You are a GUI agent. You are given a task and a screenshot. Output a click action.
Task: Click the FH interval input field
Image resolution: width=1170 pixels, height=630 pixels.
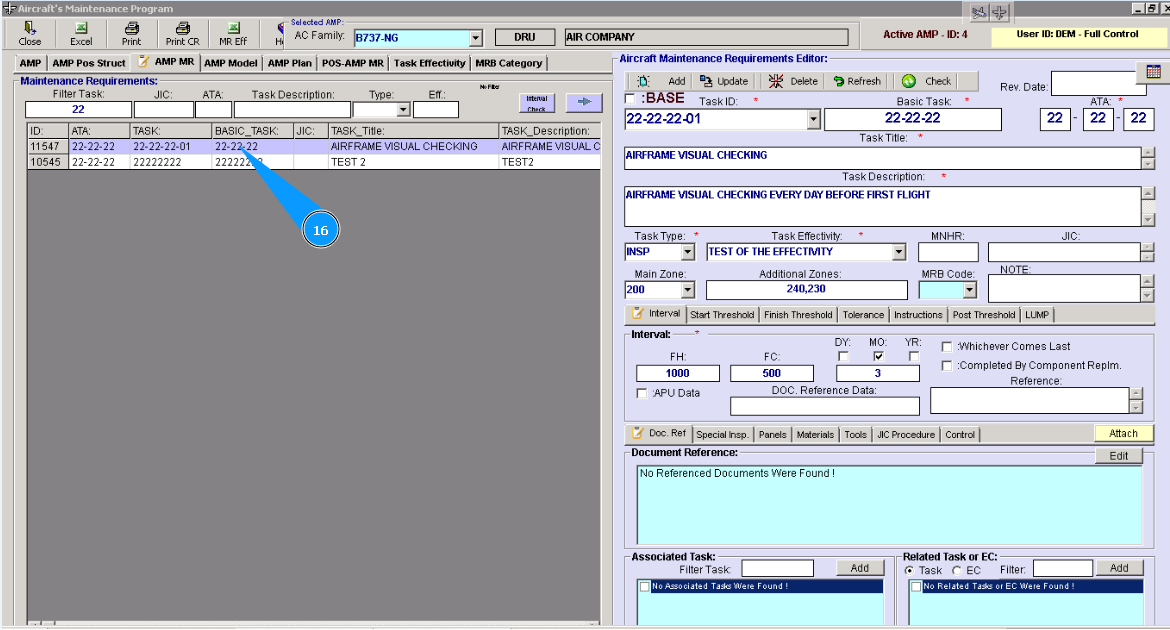point(677,373)
